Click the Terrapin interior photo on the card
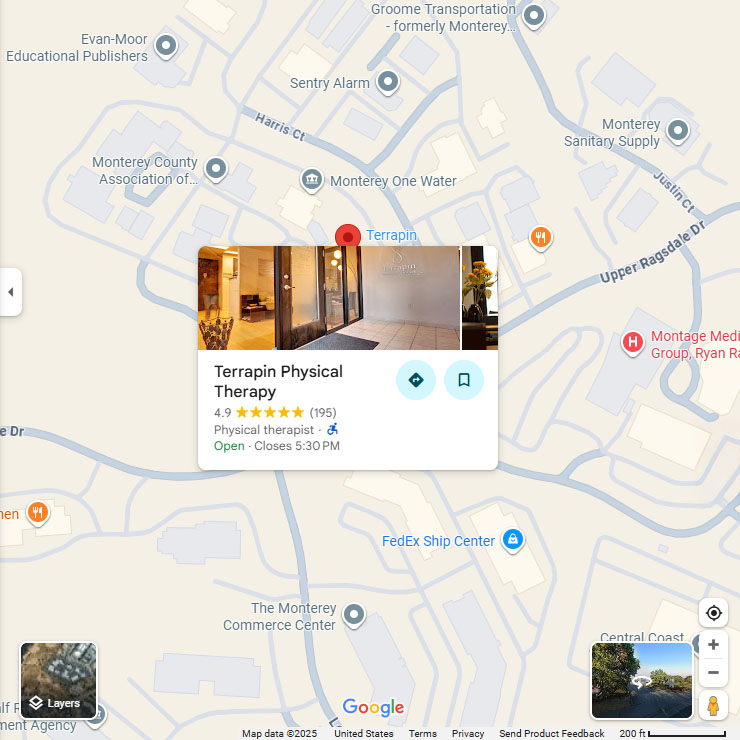This screenshot has height=740, width=740. click(x=328, y=298)
